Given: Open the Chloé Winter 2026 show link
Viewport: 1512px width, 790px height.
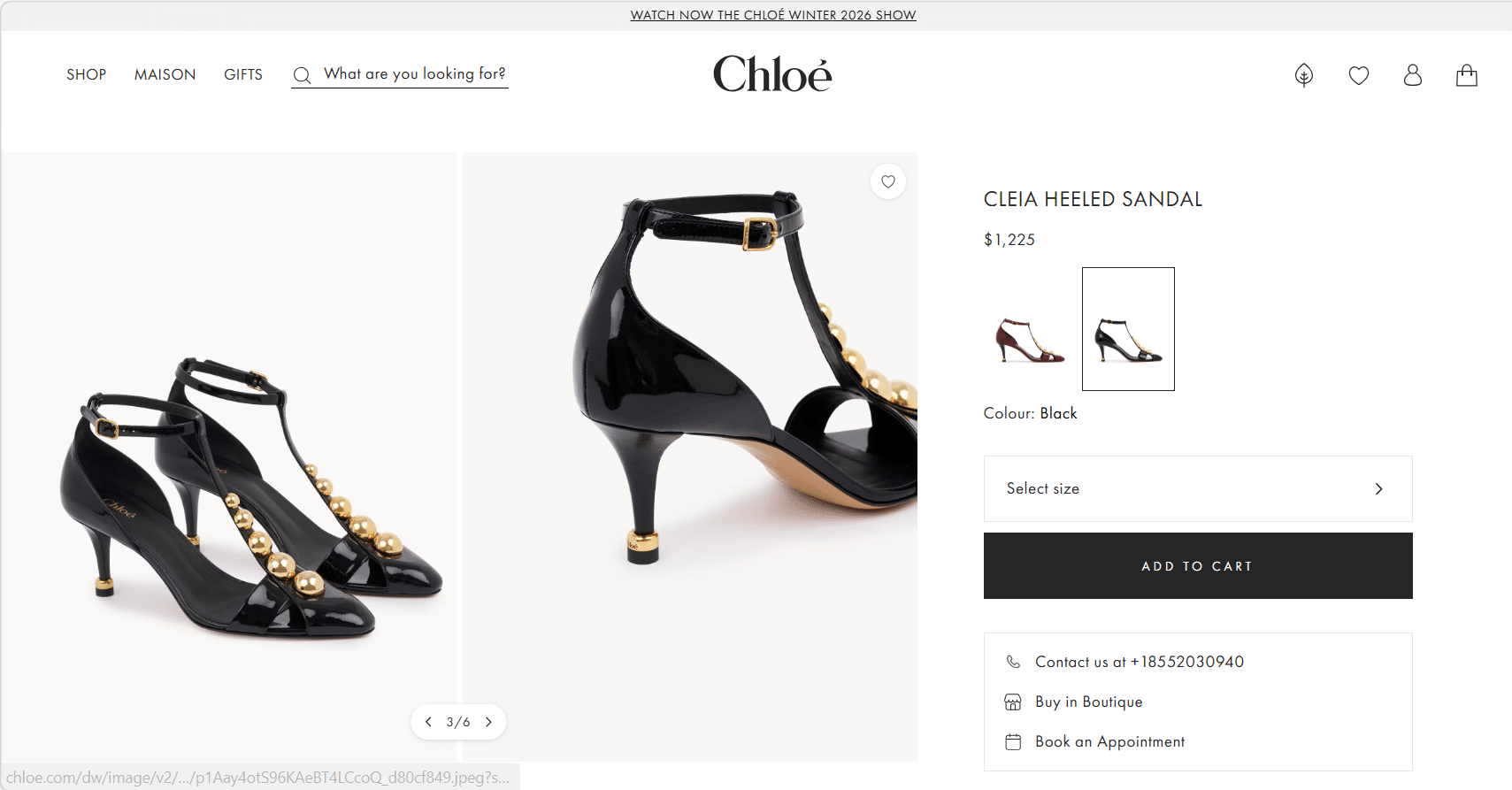Looking at the screenshot, I should [x=772, y=15].
